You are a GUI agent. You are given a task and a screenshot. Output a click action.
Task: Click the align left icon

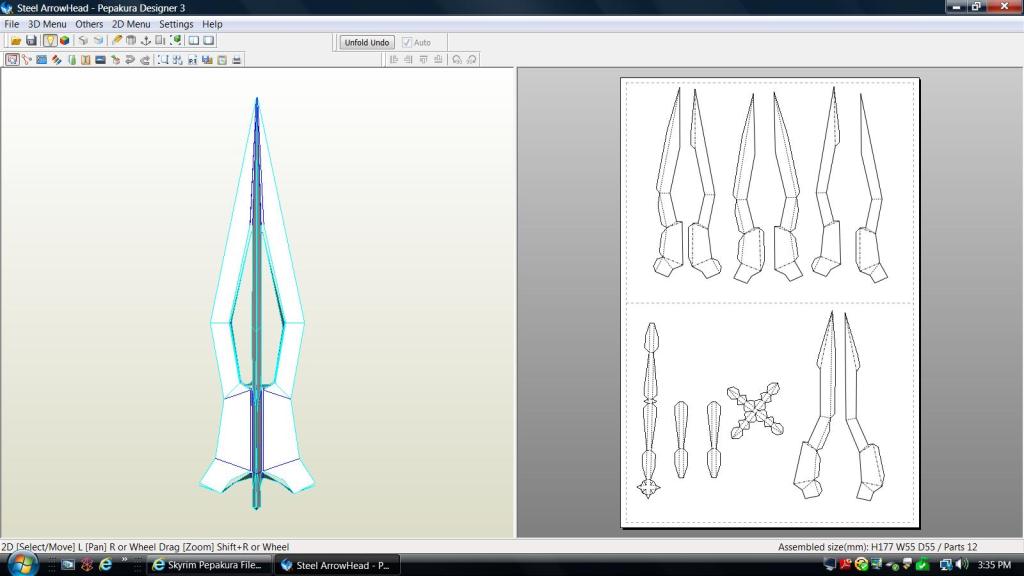[394, 59]
